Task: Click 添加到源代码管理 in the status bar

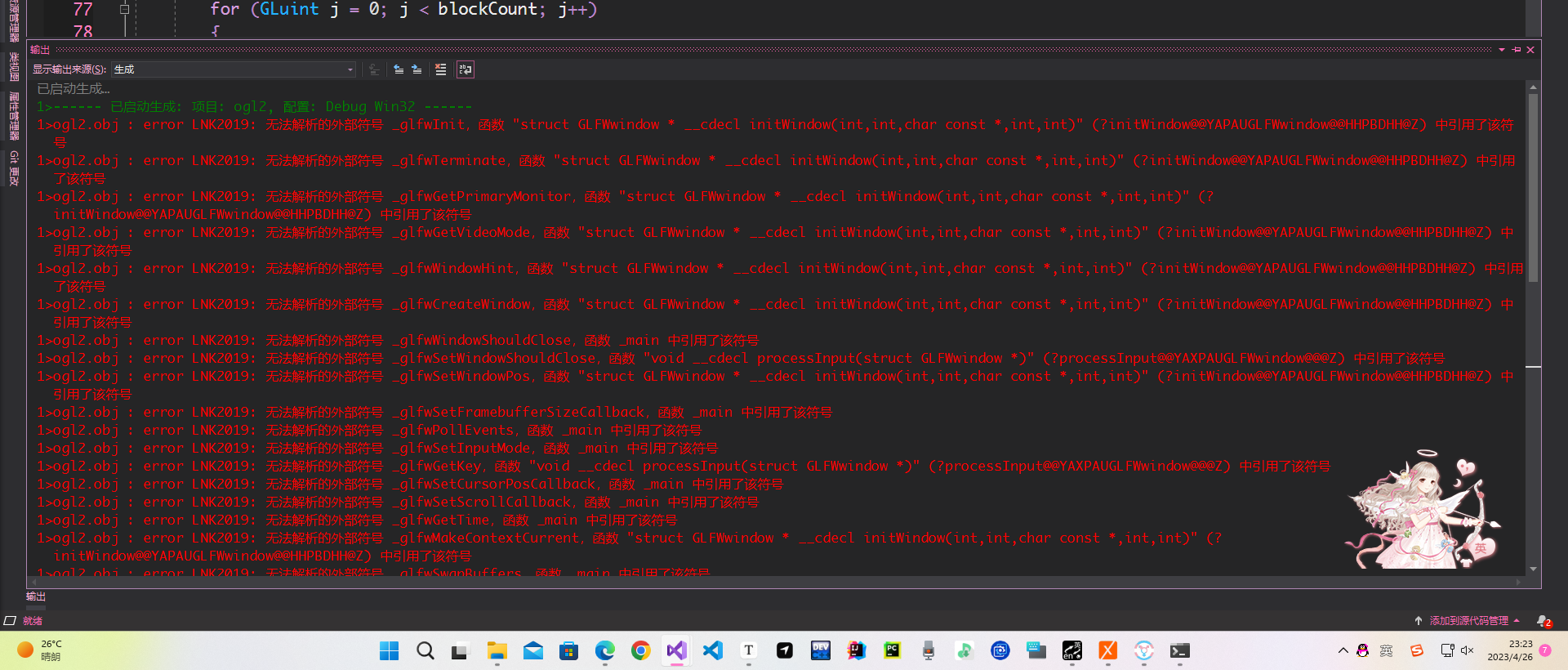Action: pos(1468,621)
